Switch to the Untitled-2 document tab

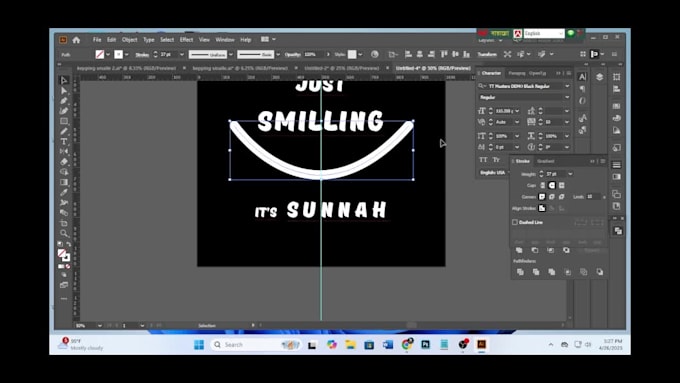tap(342, 68)
